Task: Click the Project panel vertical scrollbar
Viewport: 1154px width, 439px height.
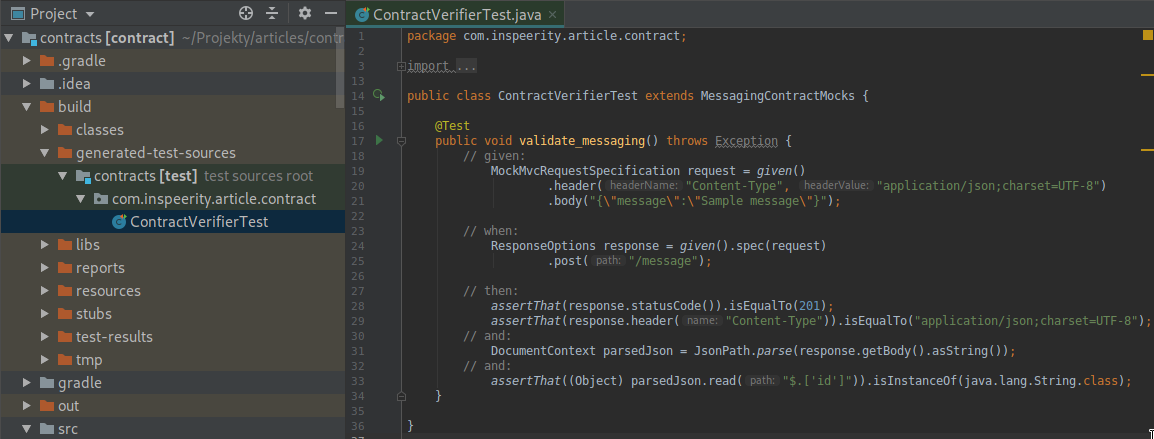Action: (x=340, y=60)
